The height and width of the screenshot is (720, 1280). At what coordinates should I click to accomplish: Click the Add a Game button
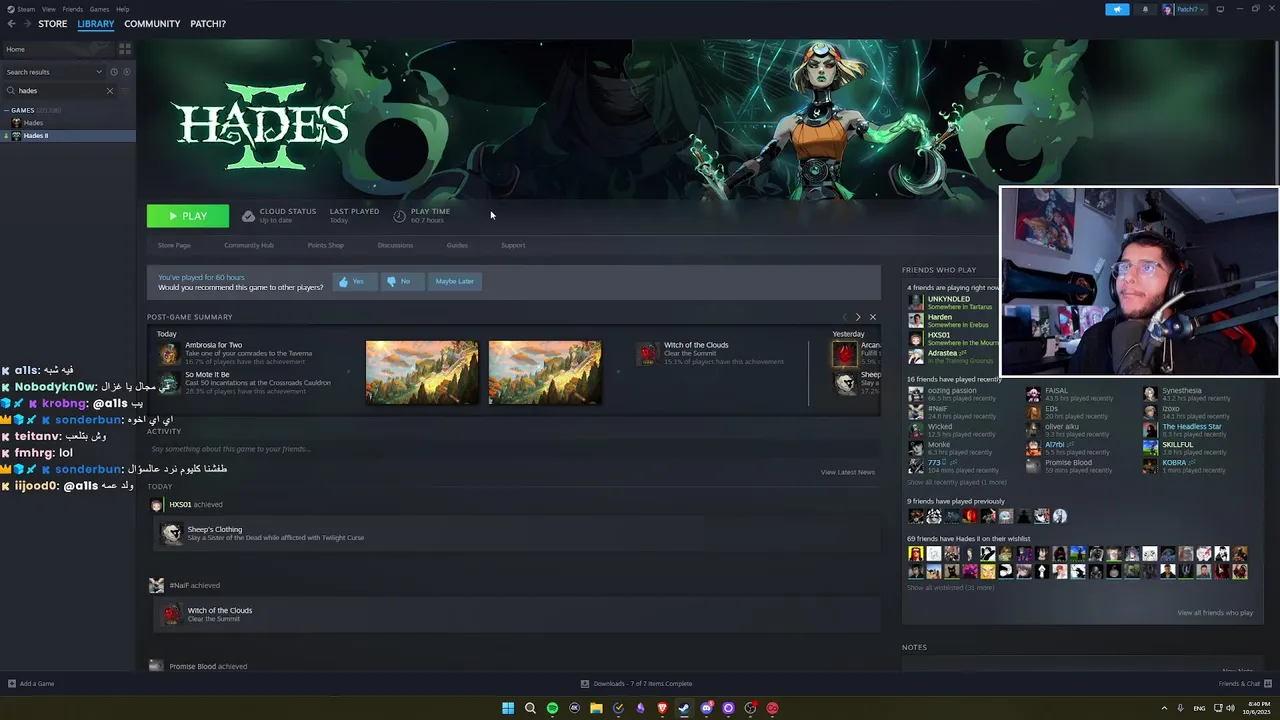(31, 684)
